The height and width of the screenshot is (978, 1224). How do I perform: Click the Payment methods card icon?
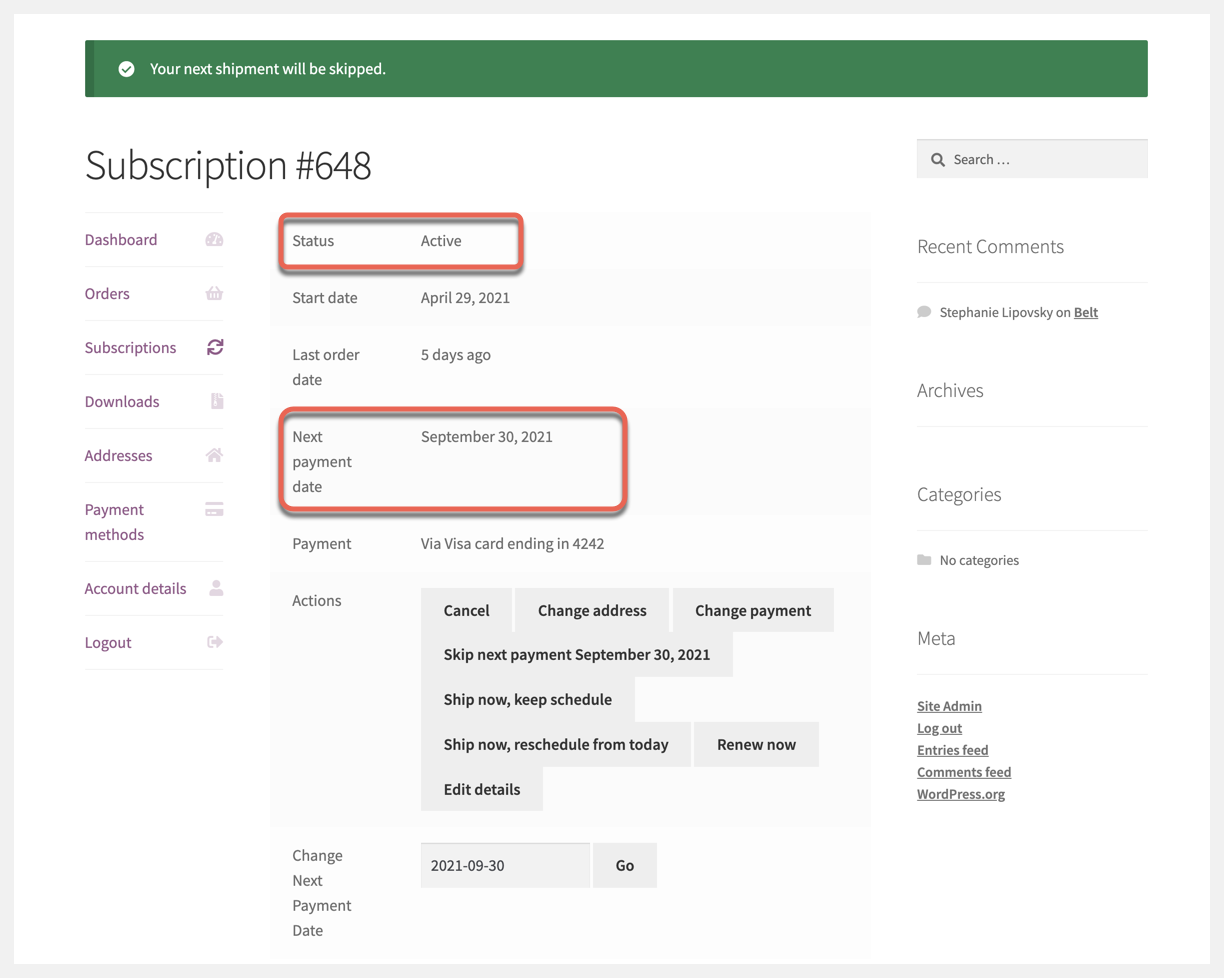click(x=214, y=510)
